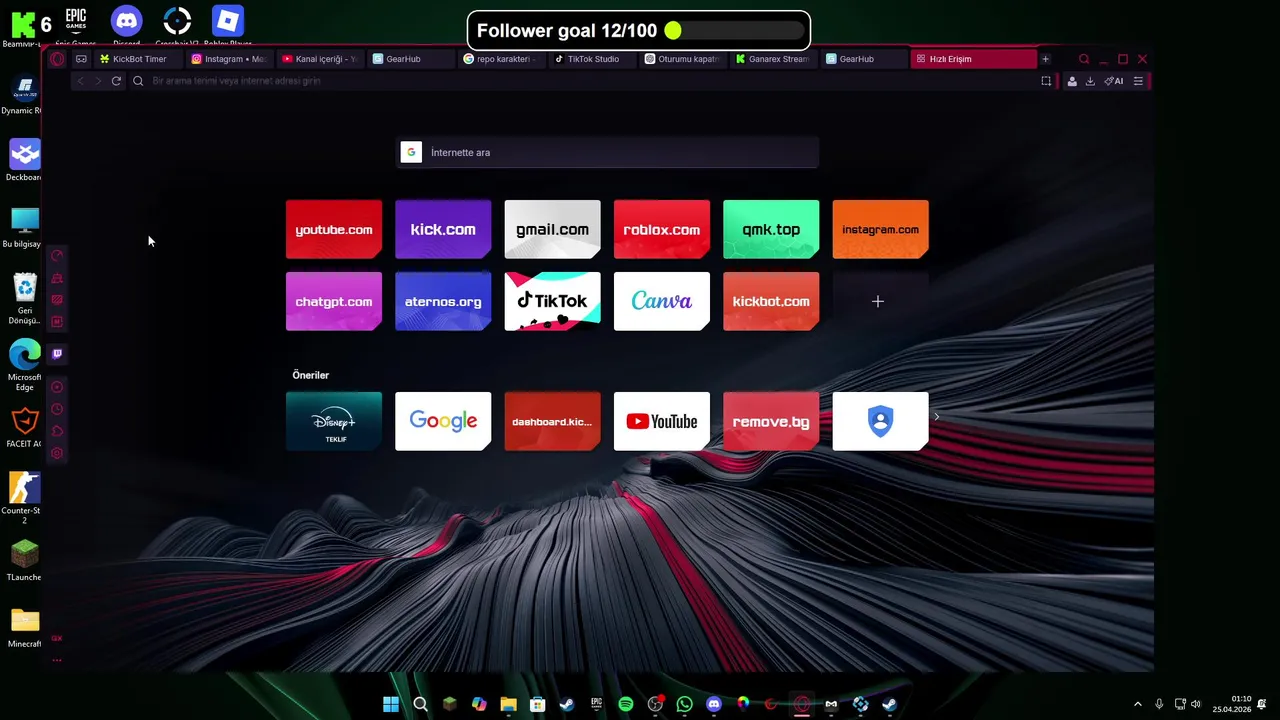Click the tab search magnifier icon
The width and height of the screenshot is (1280, 720).
pyautogui.click(x=1083, y=59)
